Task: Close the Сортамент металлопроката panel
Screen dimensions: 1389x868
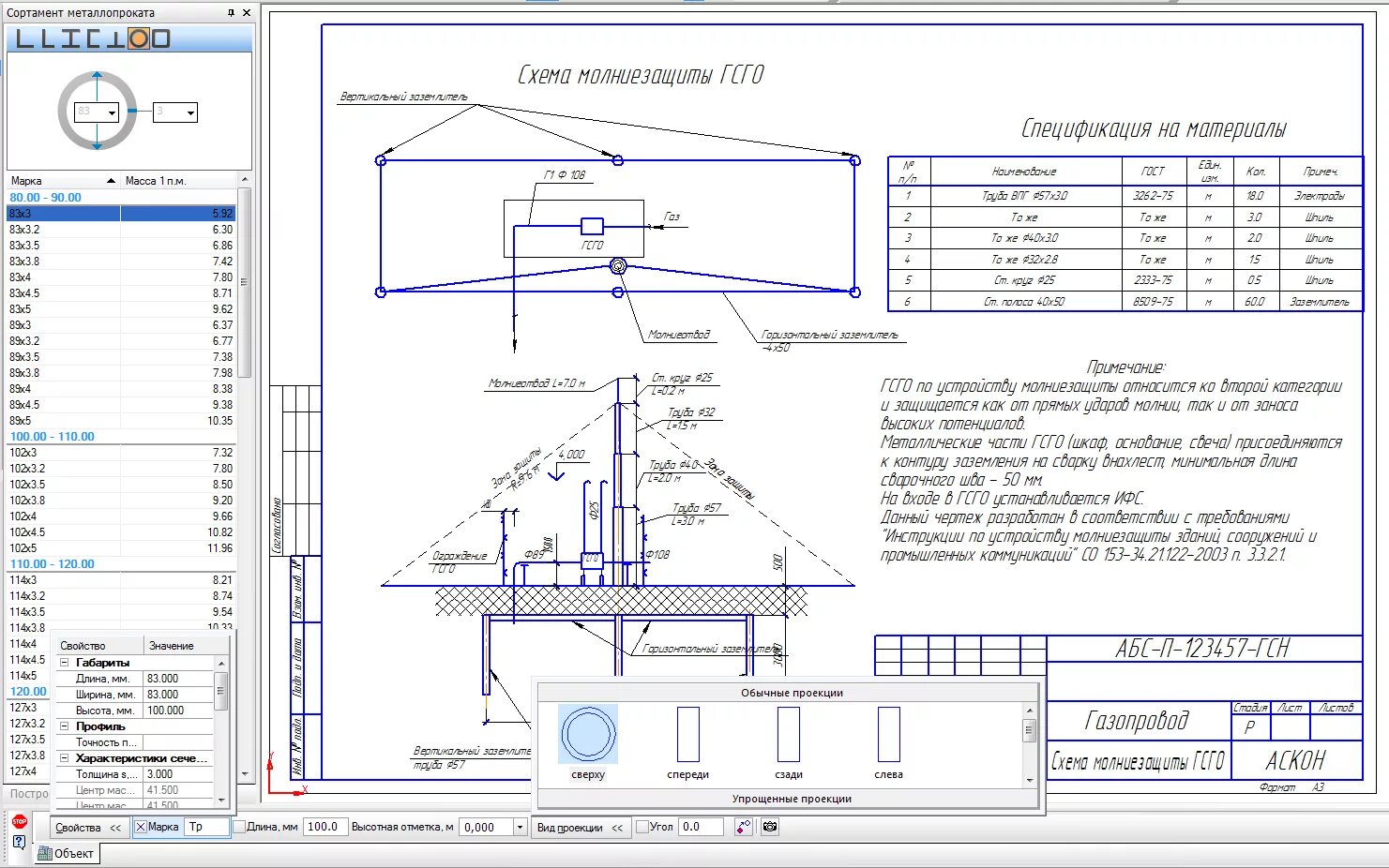Action: coord(247,13)
